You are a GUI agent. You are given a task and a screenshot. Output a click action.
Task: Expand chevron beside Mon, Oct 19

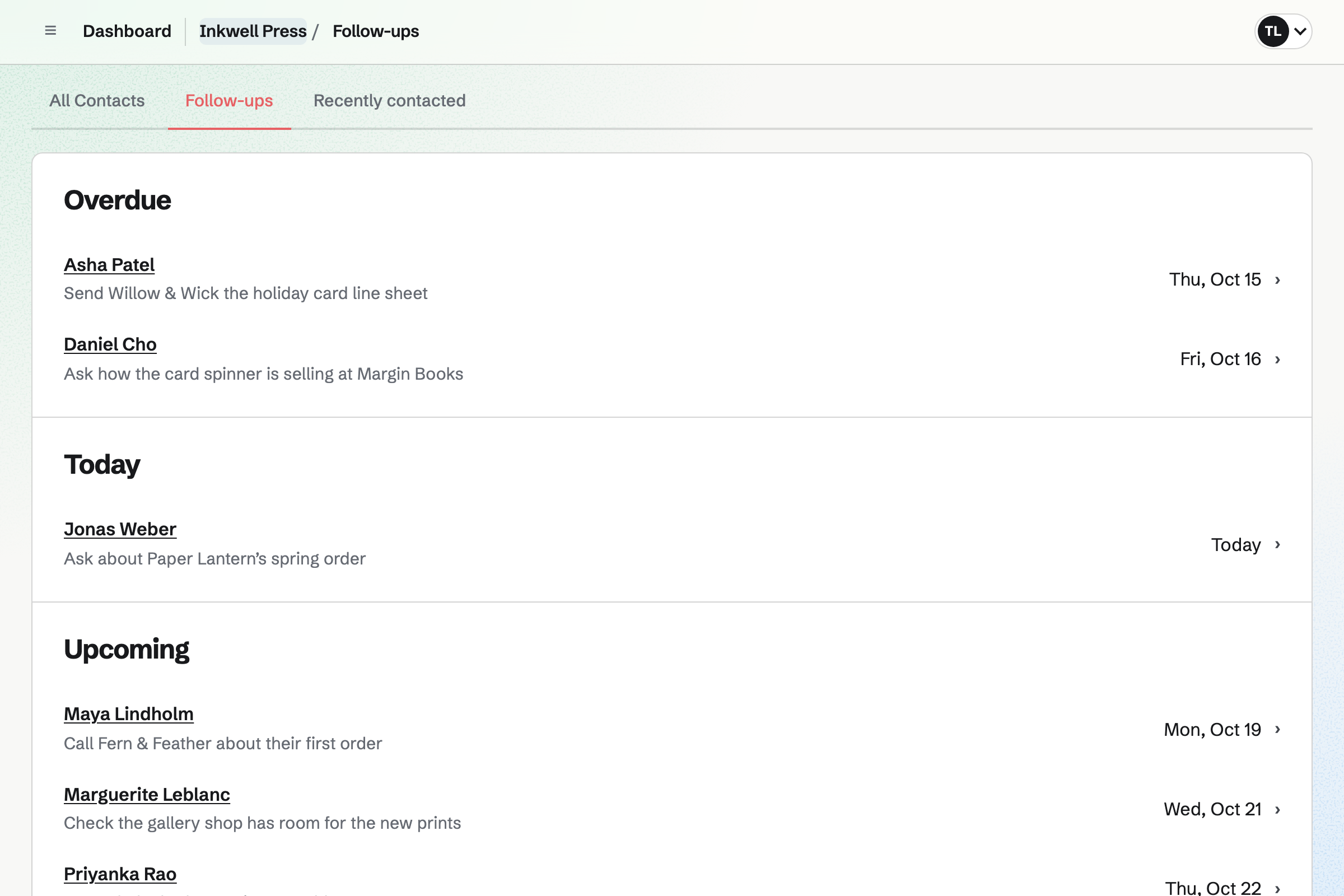1278,729
